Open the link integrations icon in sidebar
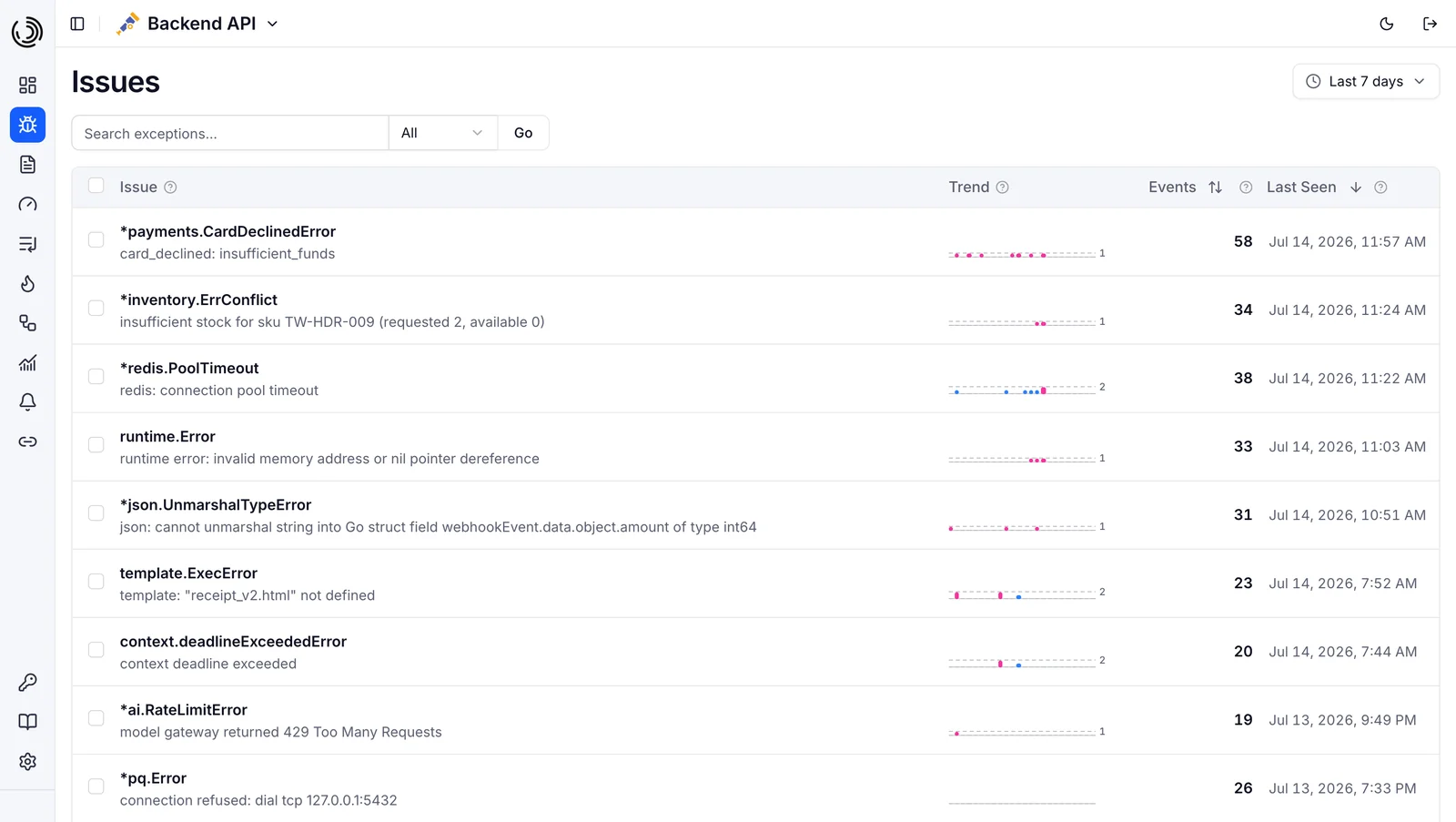The width and height of the screenshot is (1456, 822). tap(27, 441)
